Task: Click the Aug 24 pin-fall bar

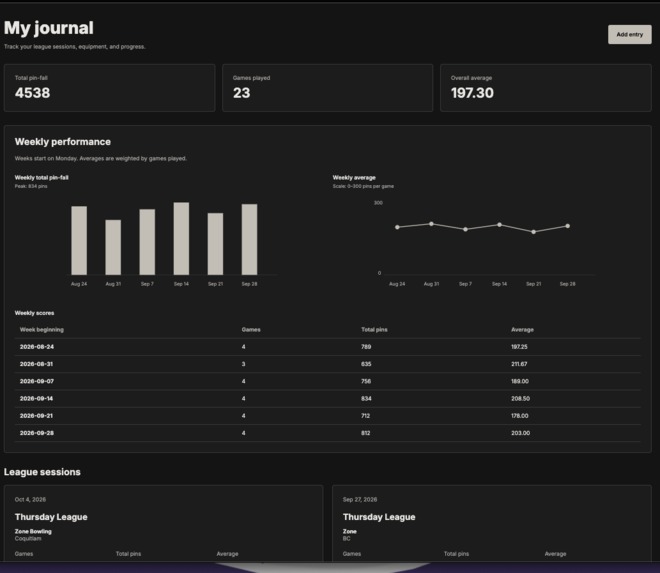Action: [x=79, y=240]
